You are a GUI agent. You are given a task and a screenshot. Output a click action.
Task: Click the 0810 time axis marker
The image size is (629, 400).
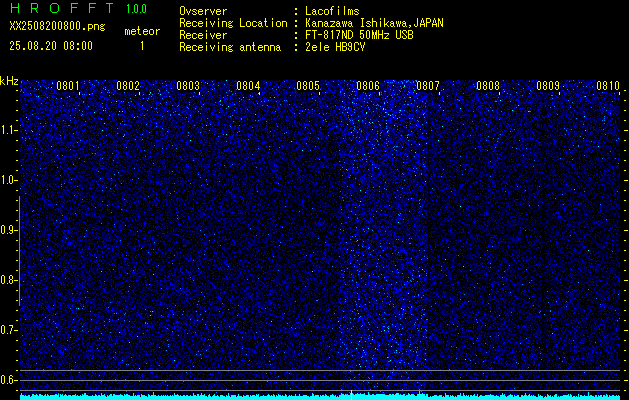(x=608, y=86)
